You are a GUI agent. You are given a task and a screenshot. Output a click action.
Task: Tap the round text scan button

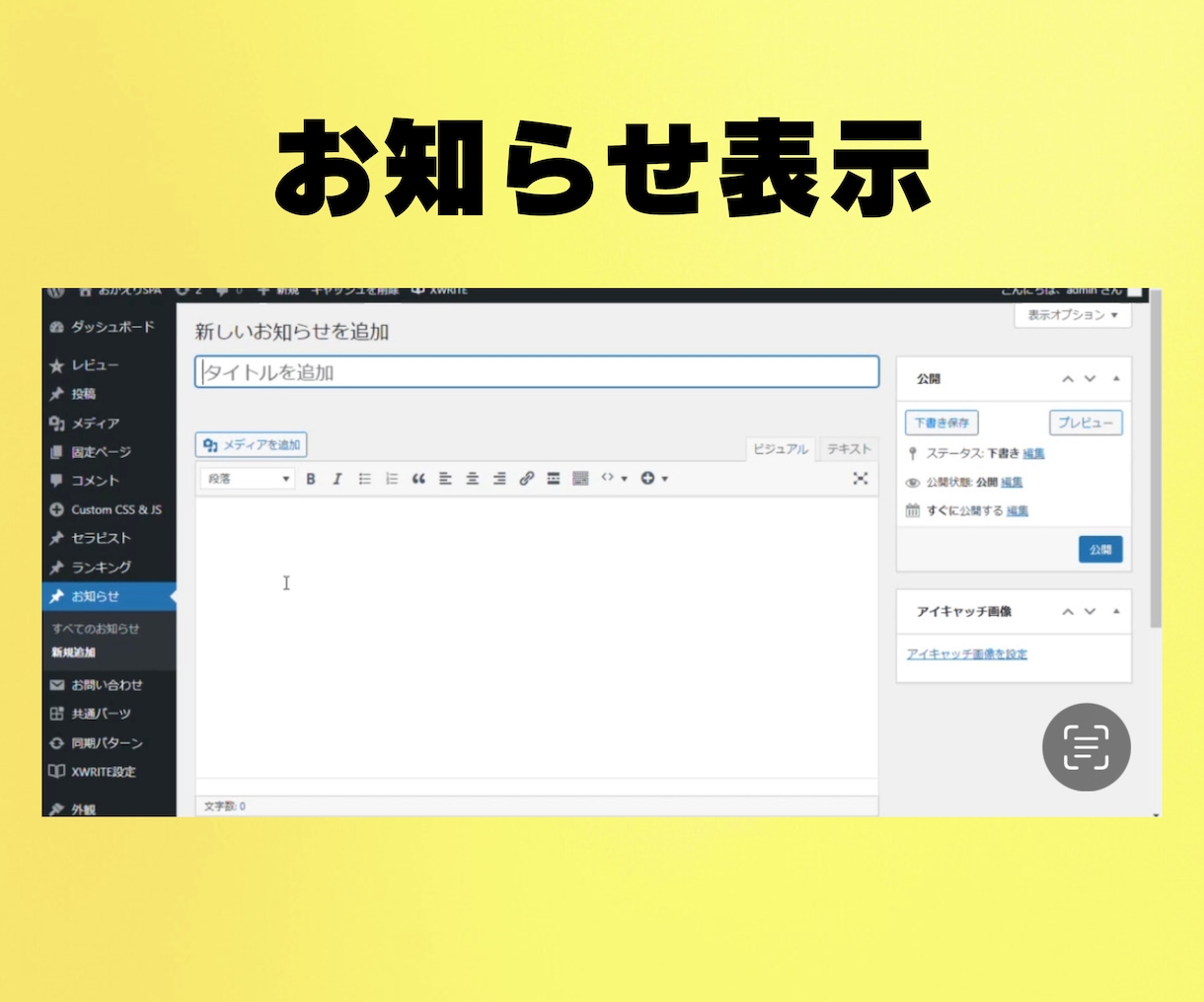pos(1087,747)
